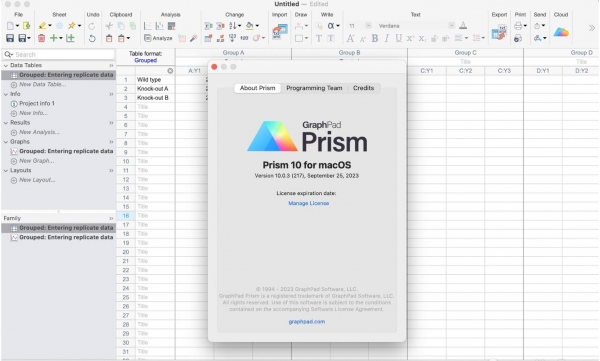Viewport: 600px width, 361px height.
Task: Click the Wild type row title
Action: 155,80
